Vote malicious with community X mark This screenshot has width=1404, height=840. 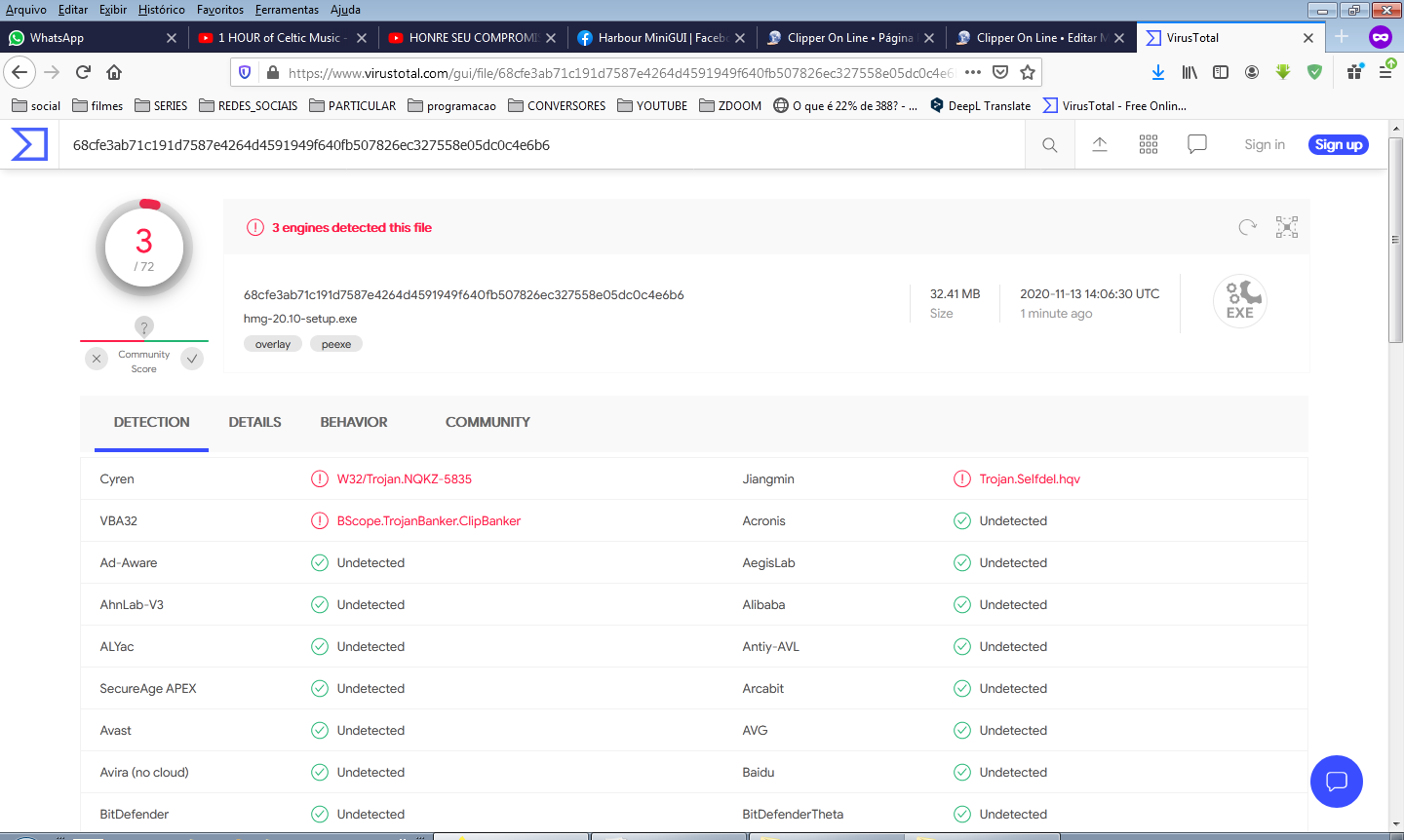[x=97, y=359]
